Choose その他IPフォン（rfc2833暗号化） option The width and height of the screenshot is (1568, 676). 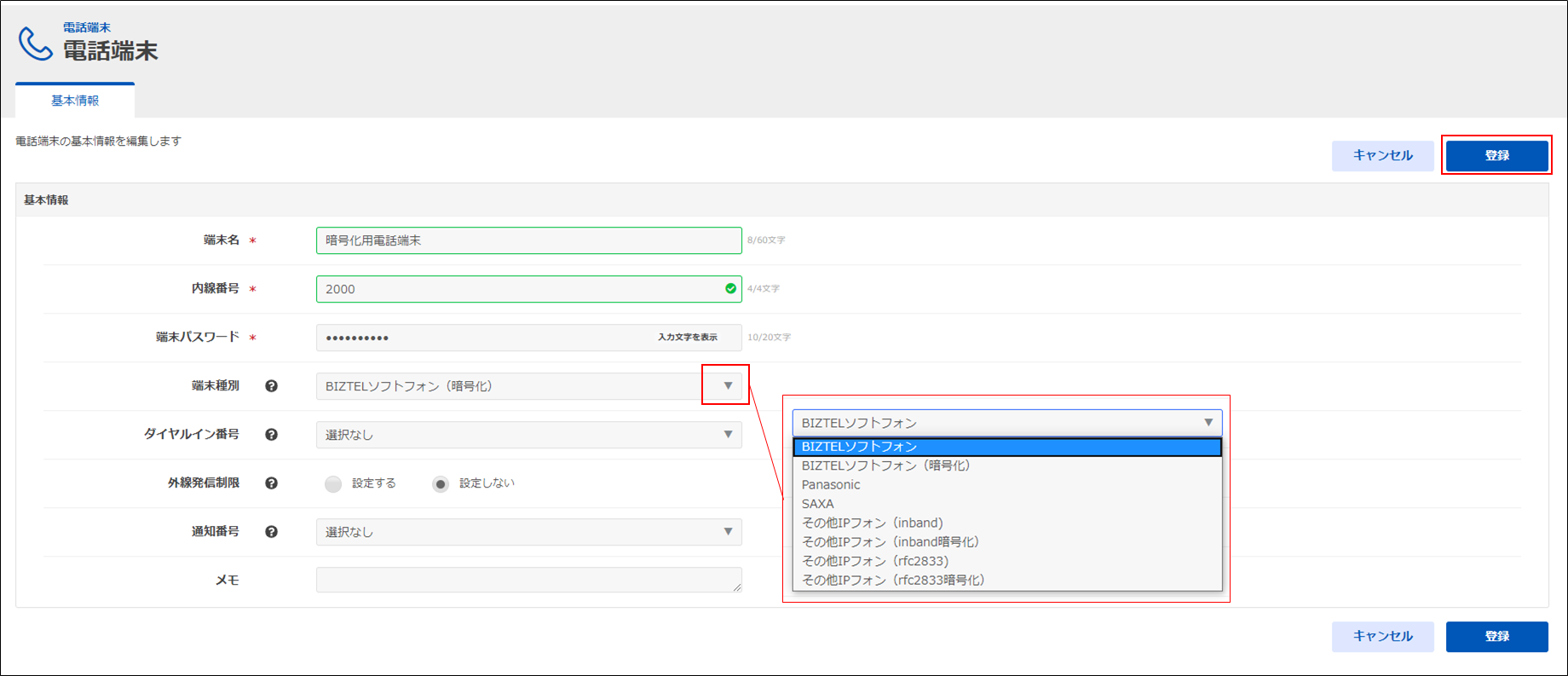point(1007,580)
